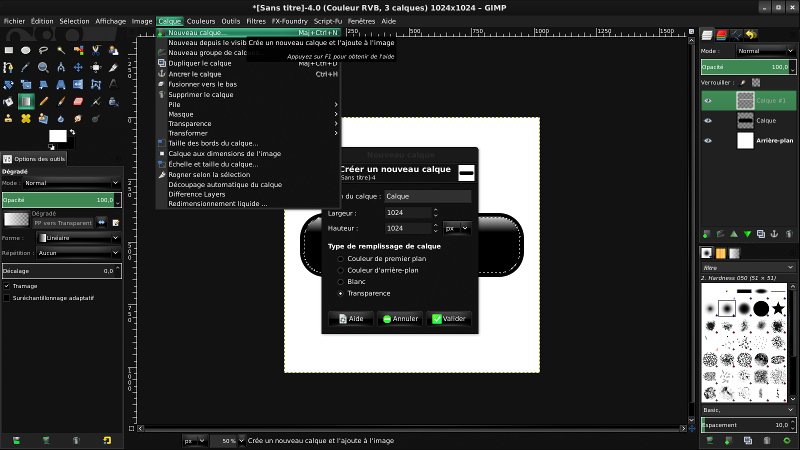
Task: Open the 'Basic,' brush tag dropdown
Action: (x=748, y=410)
